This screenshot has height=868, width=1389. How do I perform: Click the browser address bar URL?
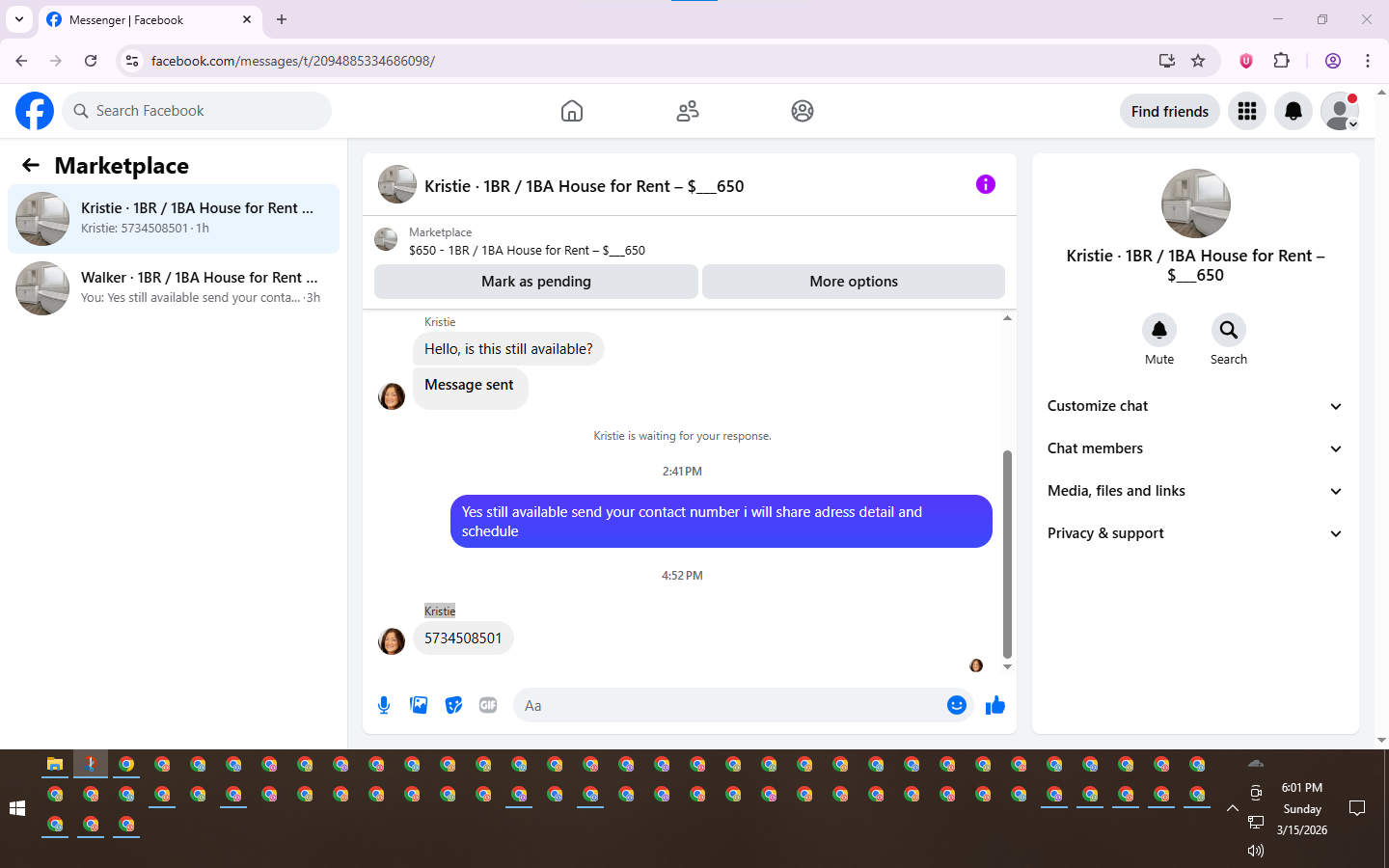[x=293, y=61]
